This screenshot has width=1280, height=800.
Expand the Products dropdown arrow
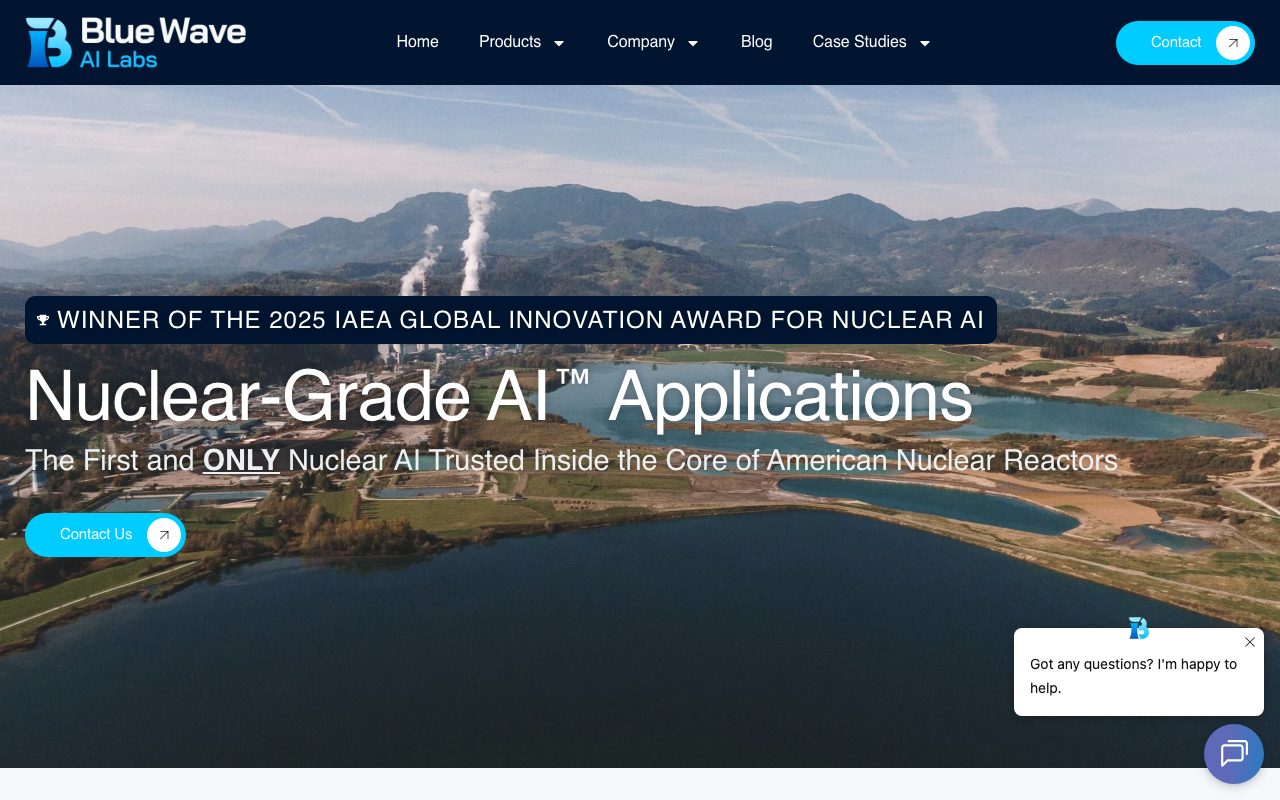(x=559, y=43)
